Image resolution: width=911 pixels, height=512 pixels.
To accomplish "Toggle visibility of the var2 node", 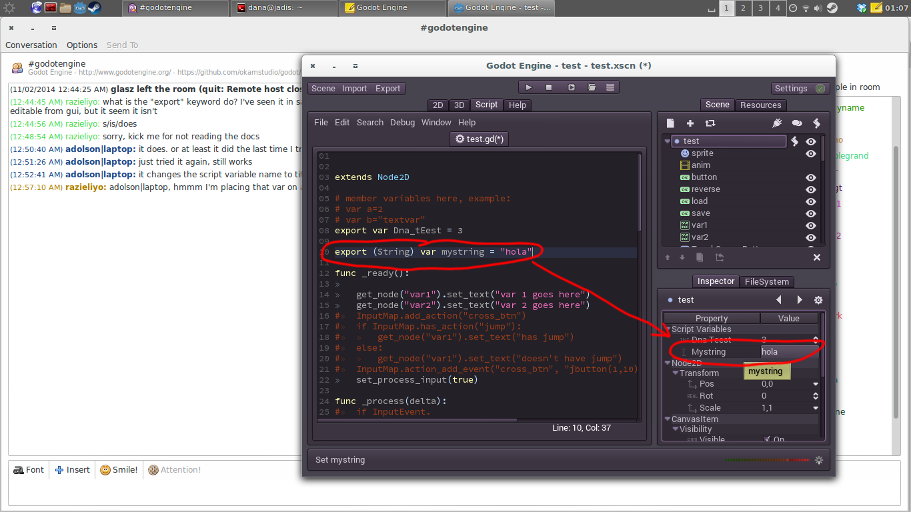I will click(x=811, y=238).
